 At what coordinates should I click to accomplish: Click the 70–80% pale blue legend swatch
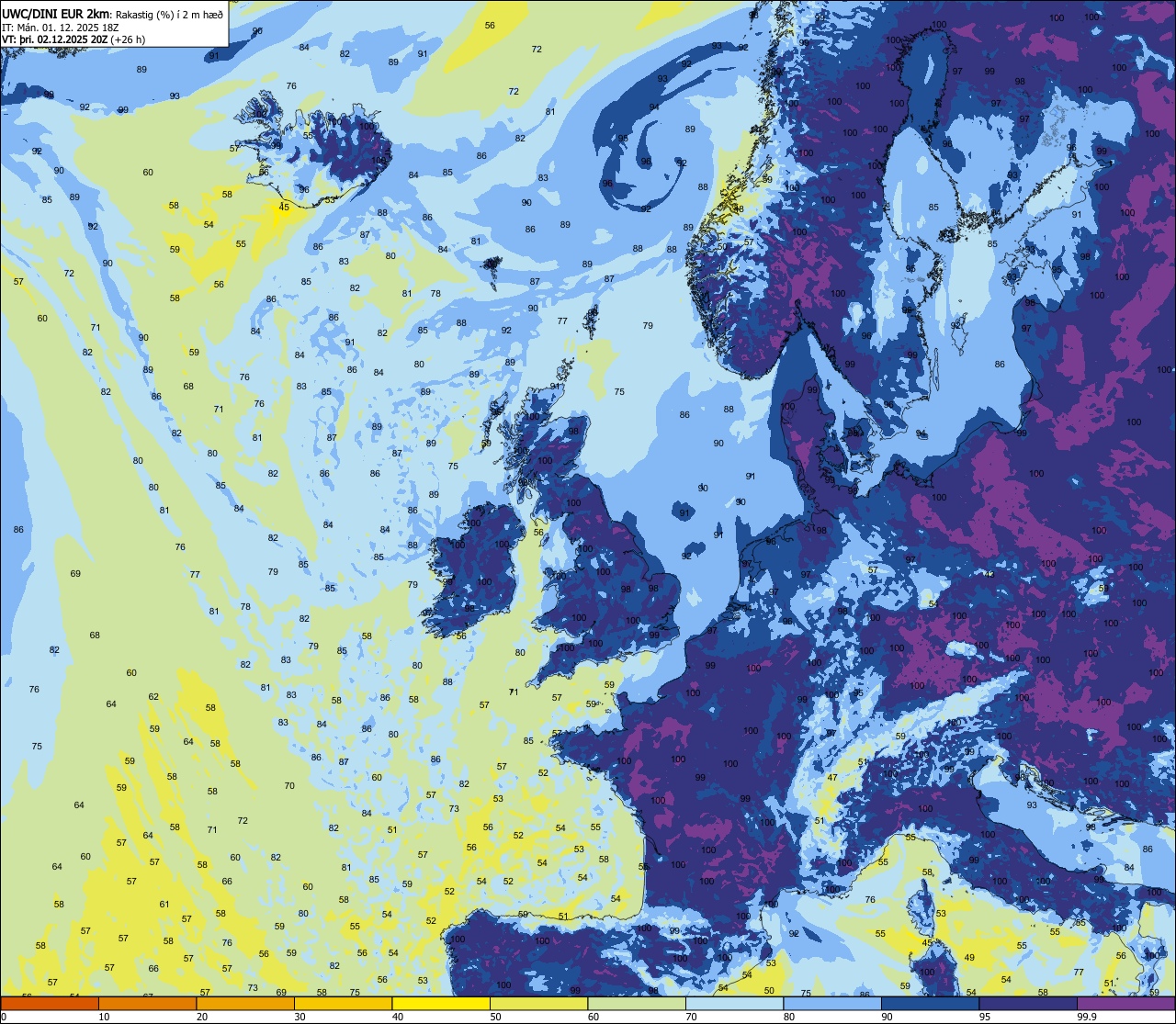pyautogui.click(x=734, y=1004)
